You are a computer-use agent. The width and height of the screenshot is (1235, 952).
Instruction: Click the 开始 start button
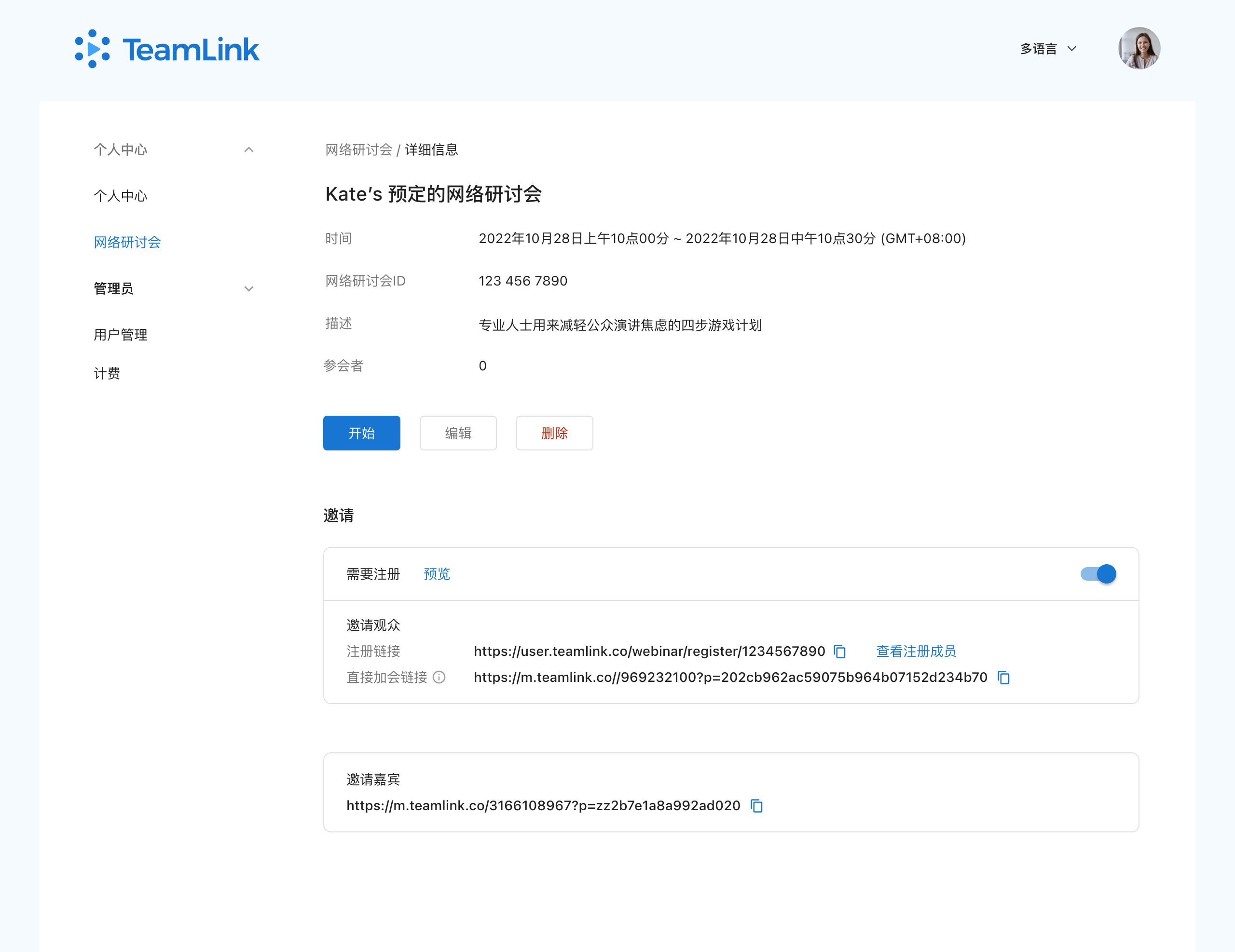pos(361,434)
